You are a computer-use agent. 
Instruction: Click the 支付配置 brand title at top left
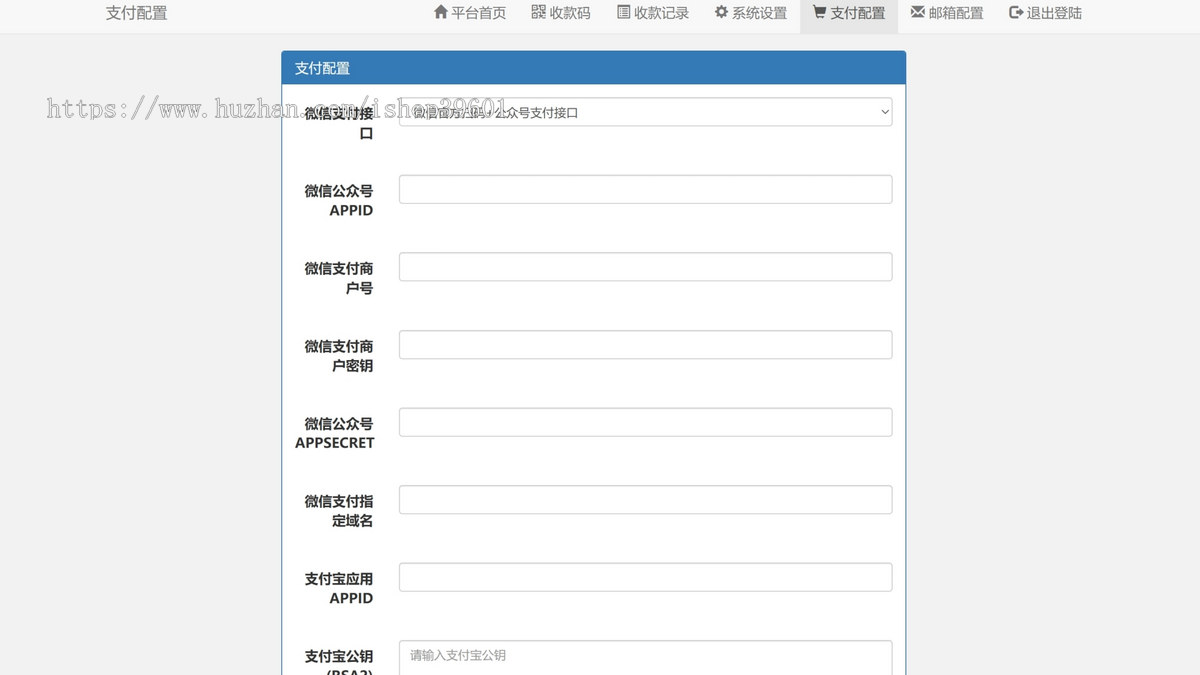(x=137, y=13)
